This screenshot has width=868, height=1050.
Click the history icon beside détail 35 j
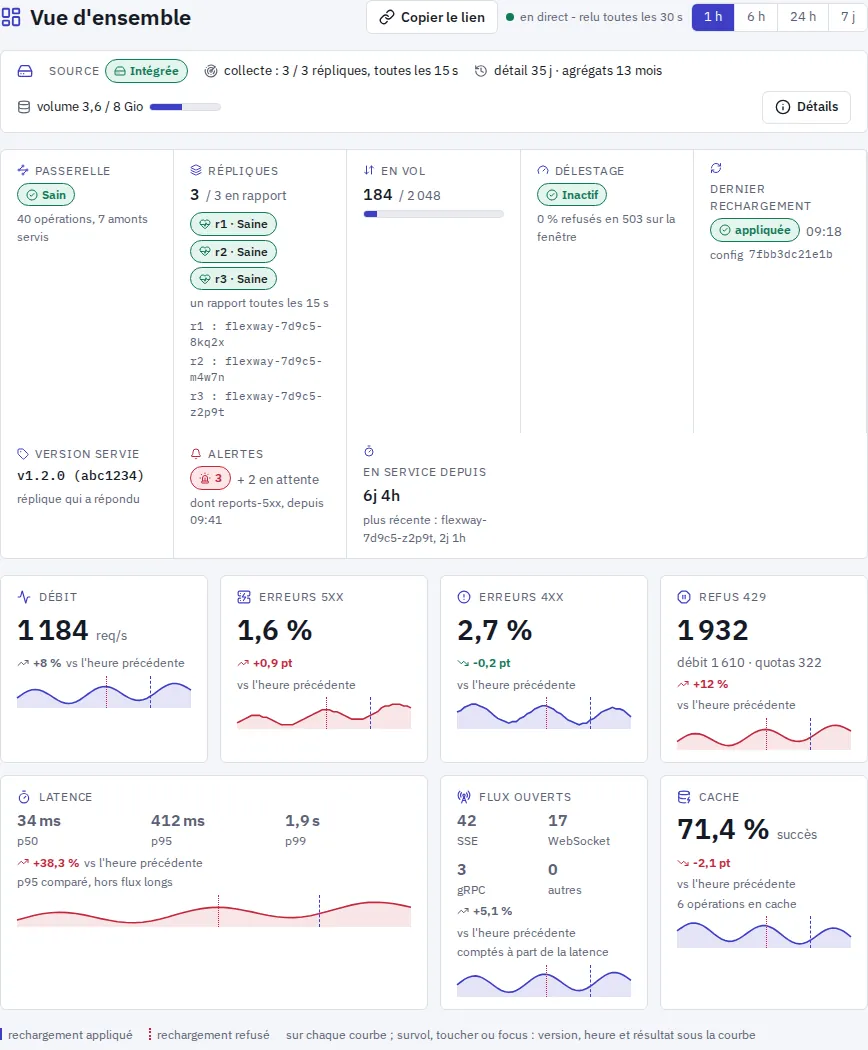[x=480, y=71]
